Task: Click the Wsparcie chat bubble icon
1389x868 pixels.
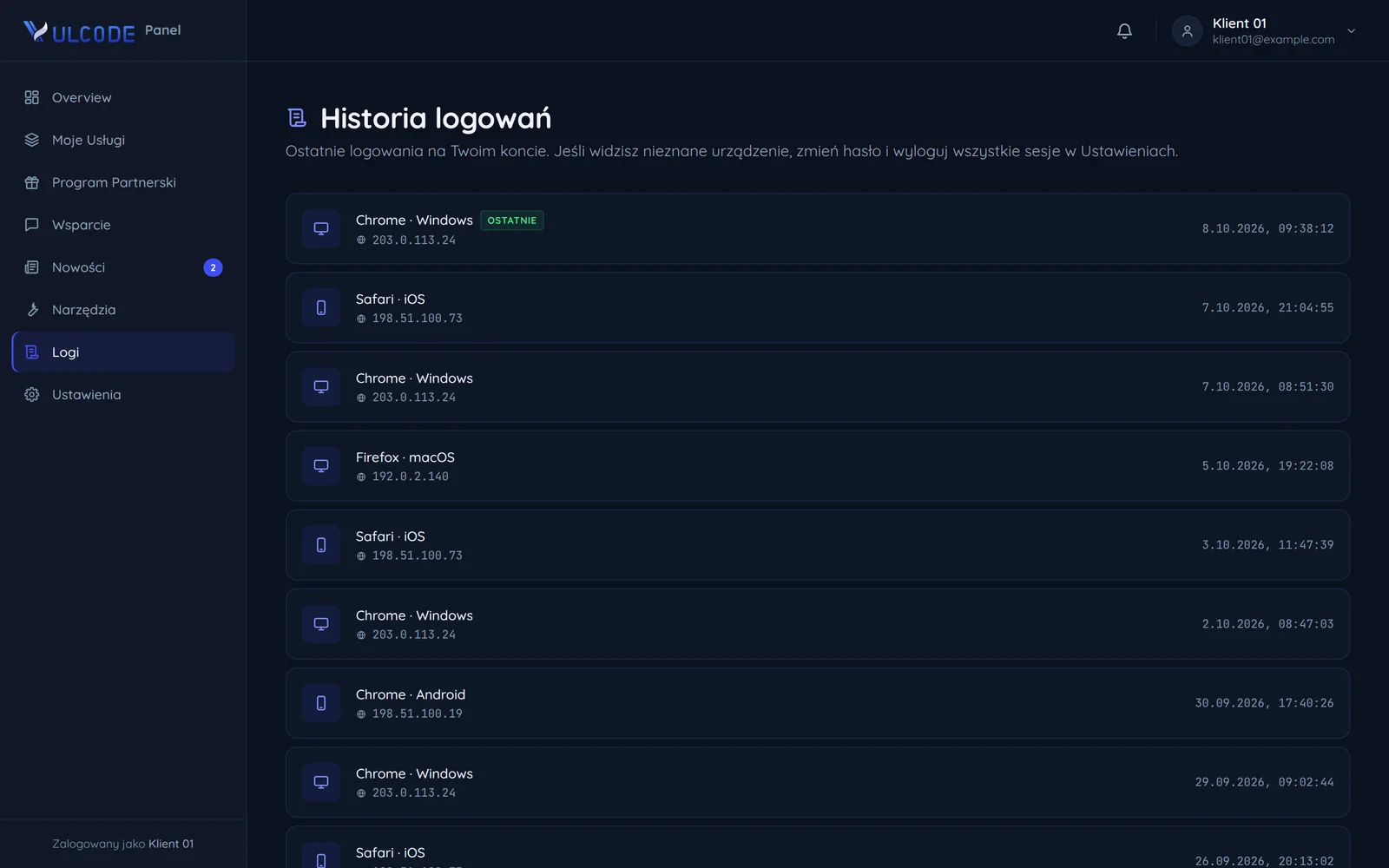Action: [x=32, y=225]
